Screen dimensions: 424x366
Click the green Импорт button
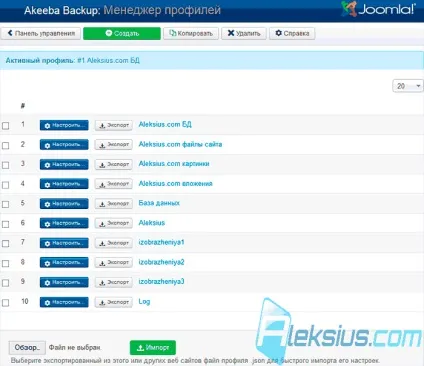click(153, 348)
